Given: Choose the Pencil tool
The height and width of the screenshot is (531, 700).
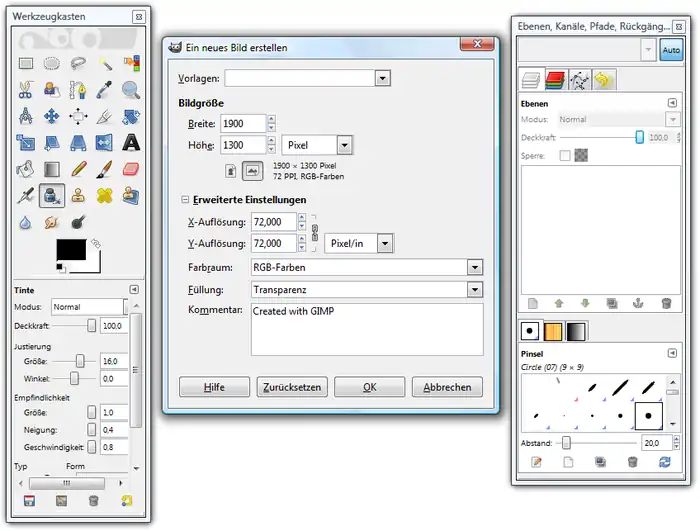Looking at the screenshot, I should point(78,169).
